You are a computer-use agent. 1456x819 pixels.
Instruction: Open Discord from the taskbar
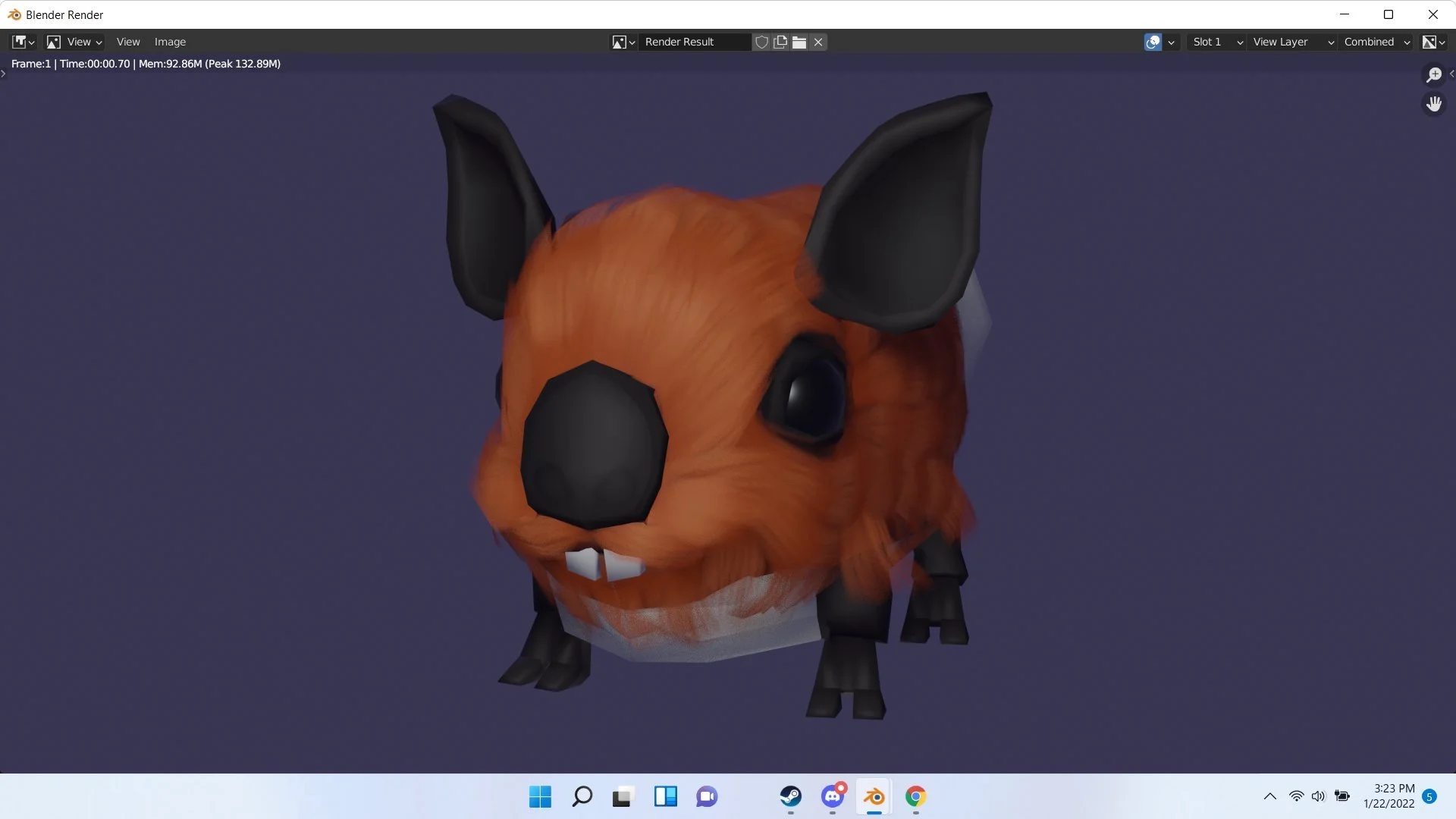tap(833, 796)
